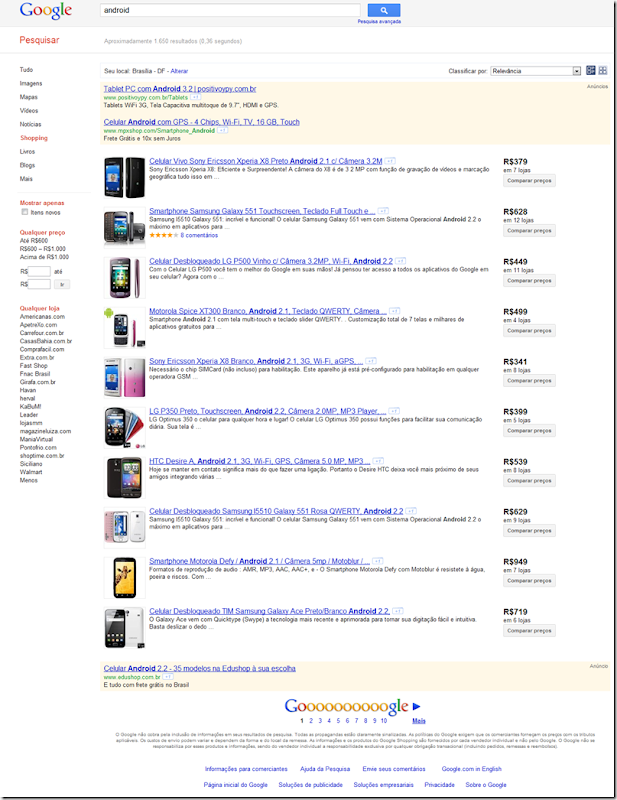The width and height of the screenshot is (617, 800).
Task: Click +1 badge next to HTC Desire A
Action: coord(378,461)
